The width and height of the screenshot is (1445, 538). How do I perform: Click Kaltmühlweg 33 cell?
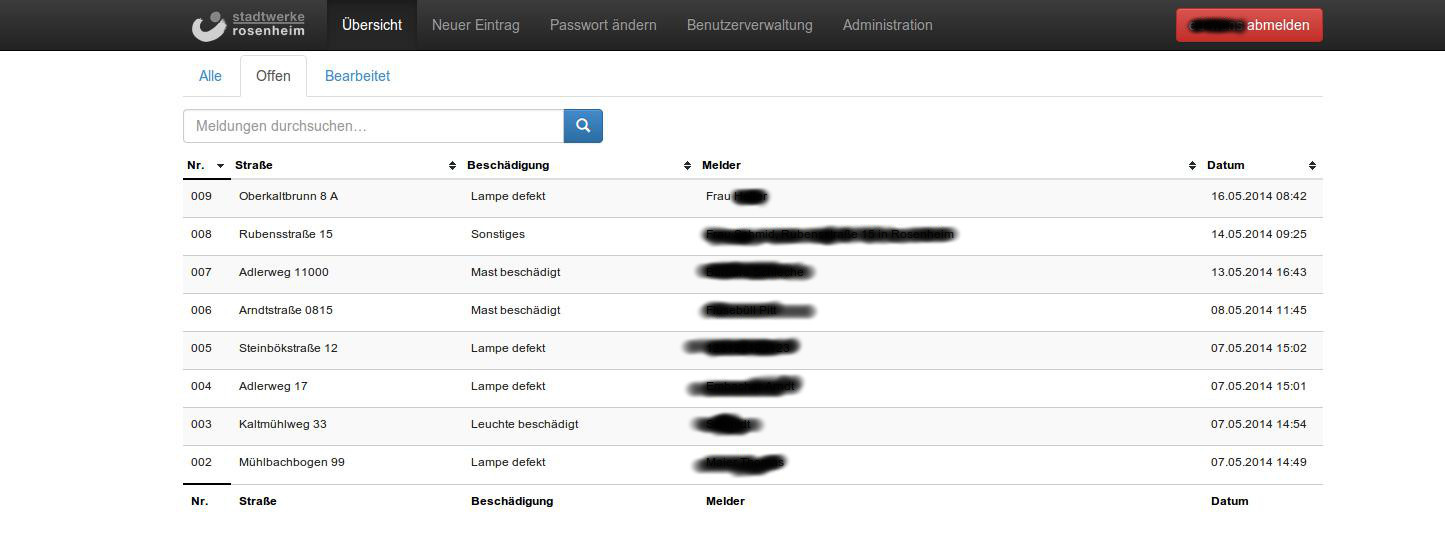[283, 424]
